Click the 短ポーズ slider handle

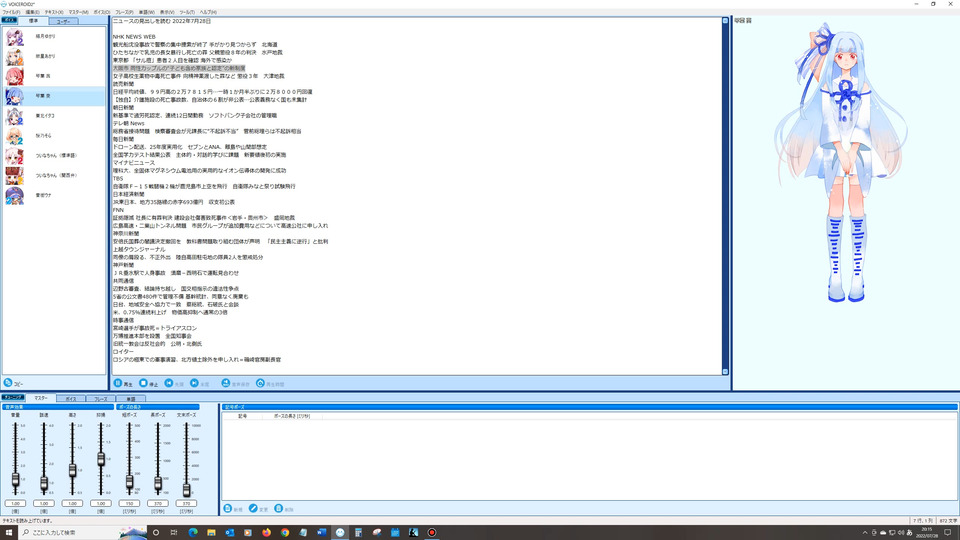(129, 482)
